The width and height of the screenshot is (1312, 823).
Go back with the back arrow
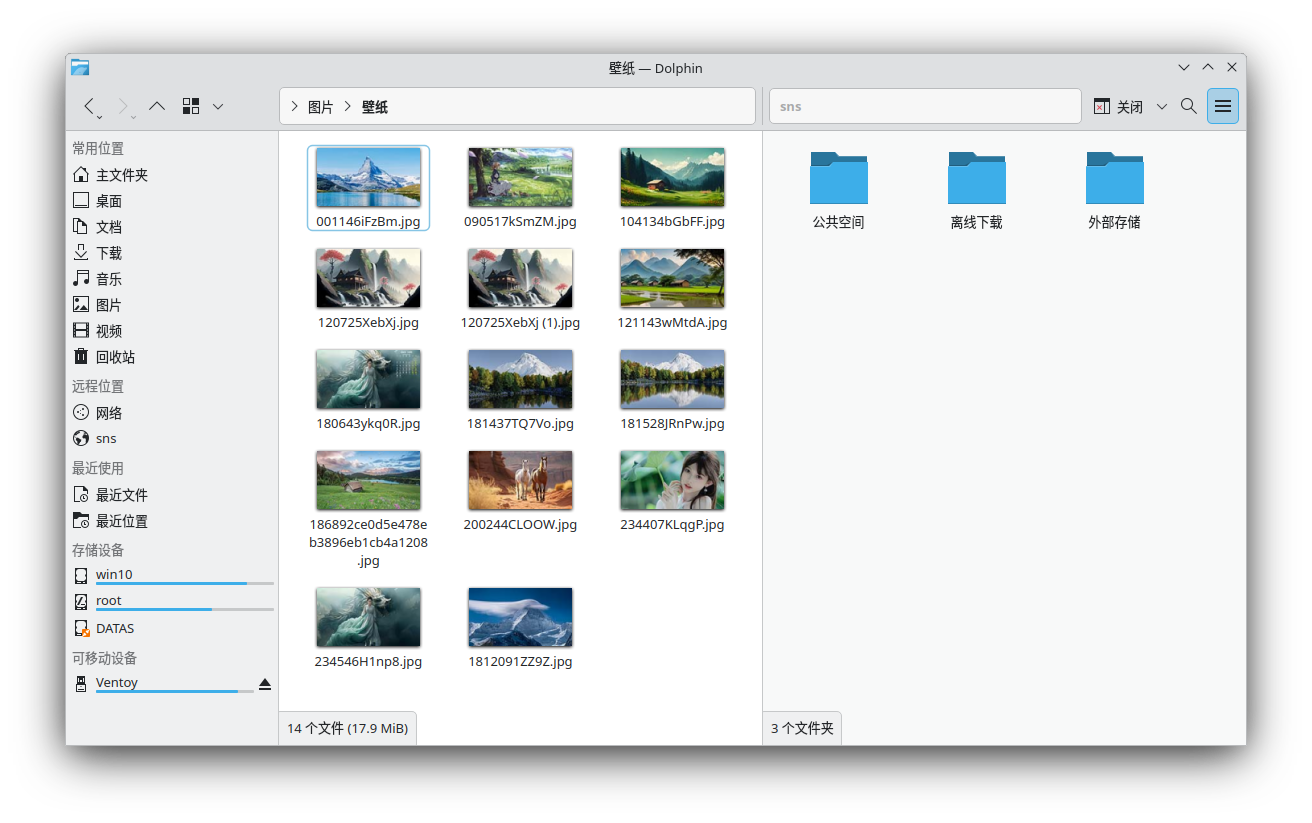[90, 106]
